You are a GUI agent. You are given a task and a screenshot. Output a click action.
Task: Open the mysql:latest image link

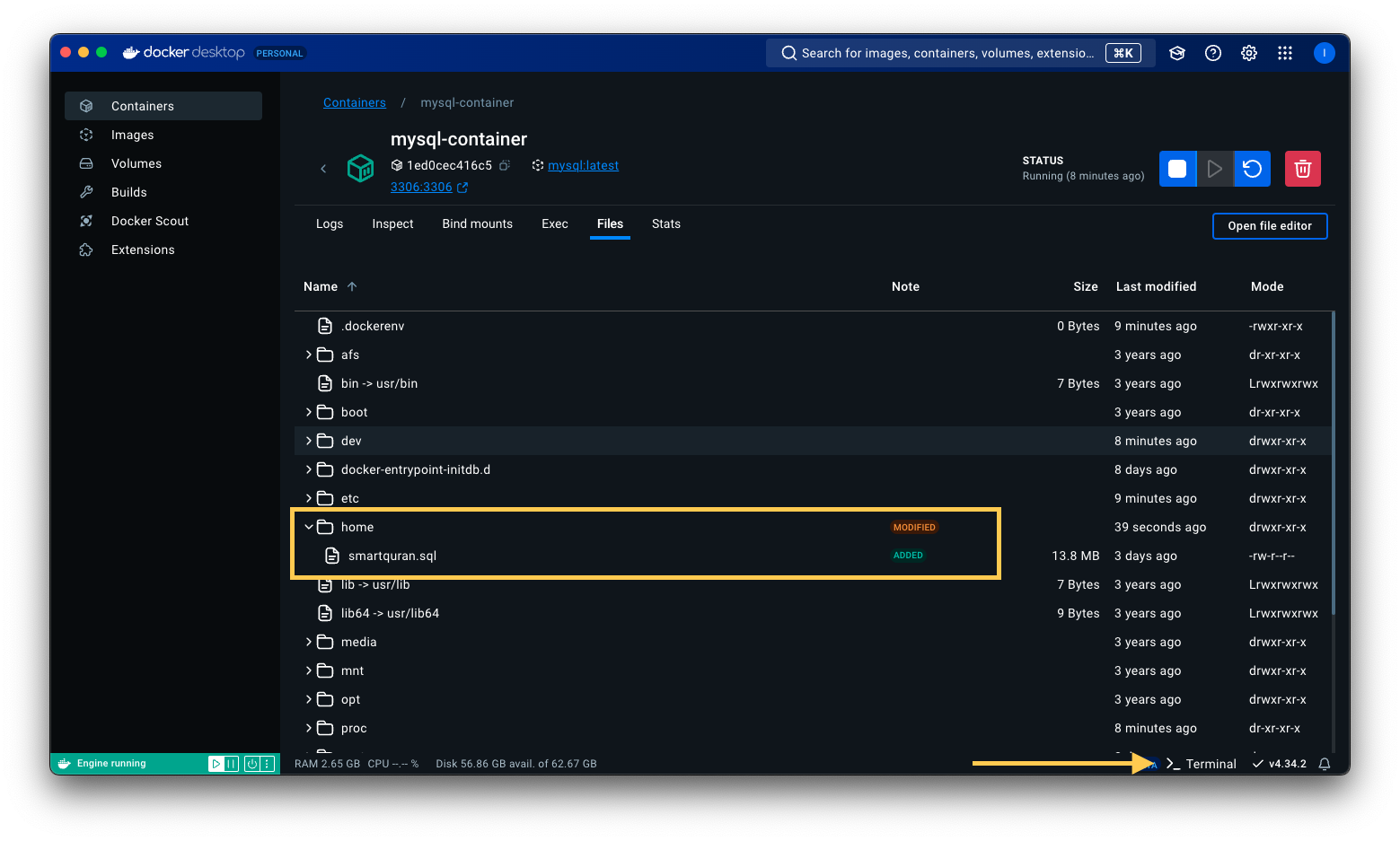point(584,165)
